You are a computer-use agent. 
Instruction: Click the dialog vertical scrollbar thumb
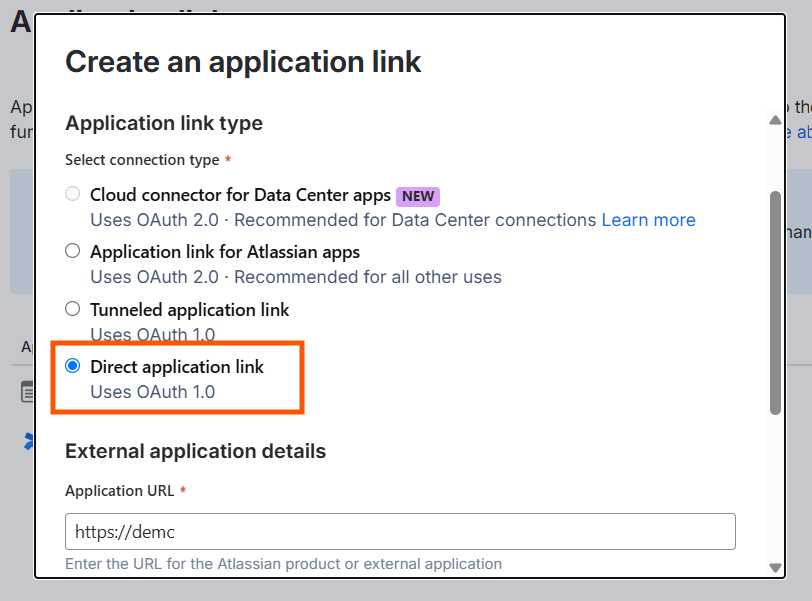click(x=775, y=303)
